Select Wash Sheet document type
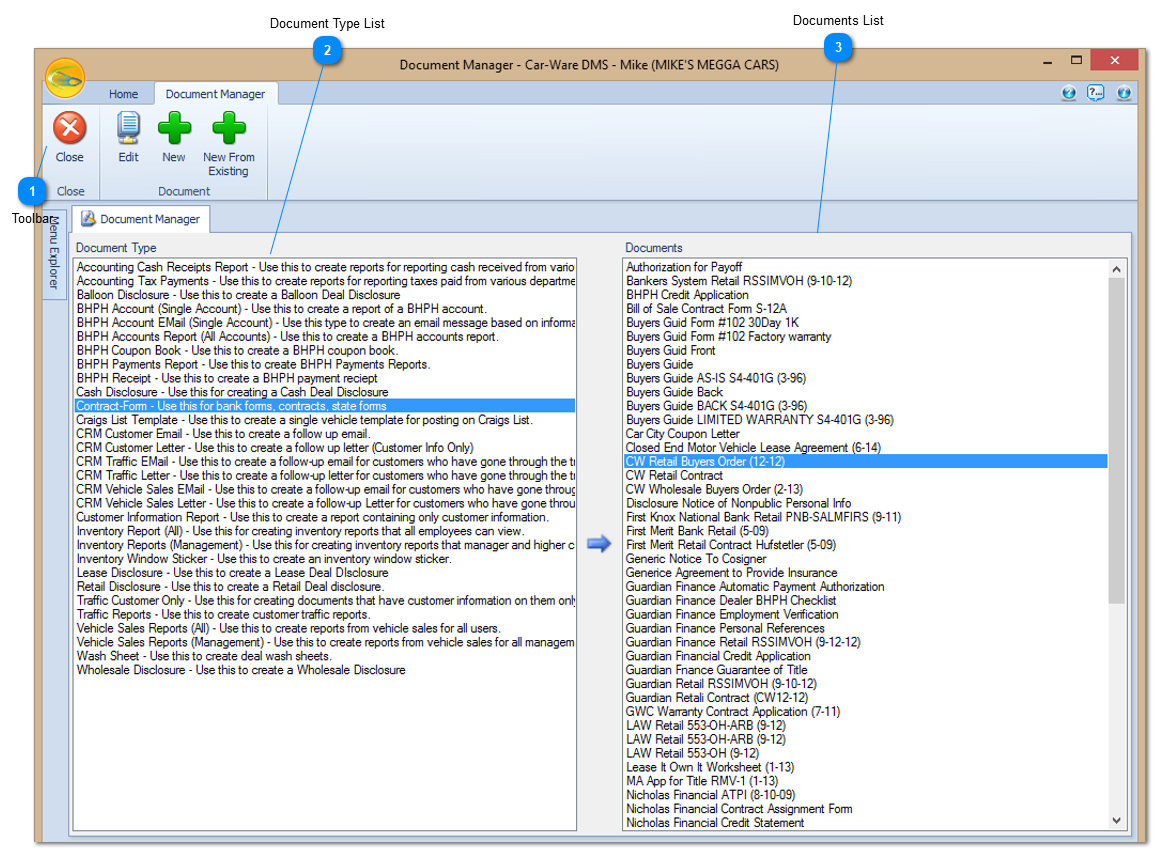 (325, 656)
